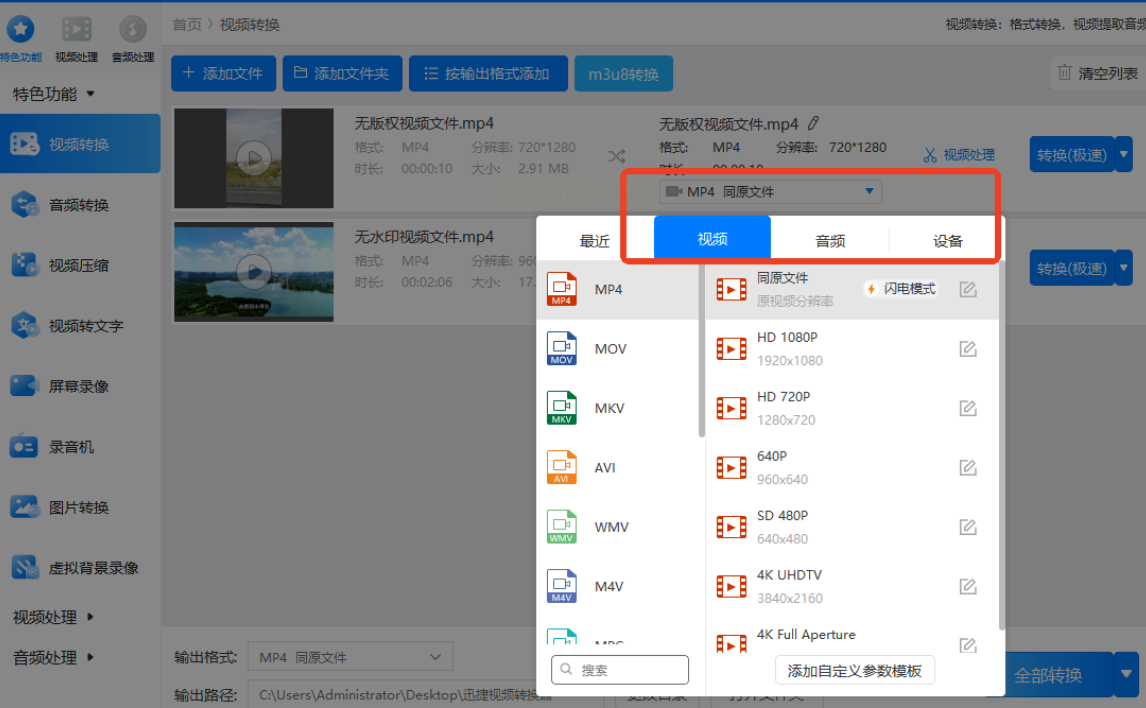Select 视频转换 in the sidebar
The height and width of the screenshot is (708, 1146).
[80, 144]
